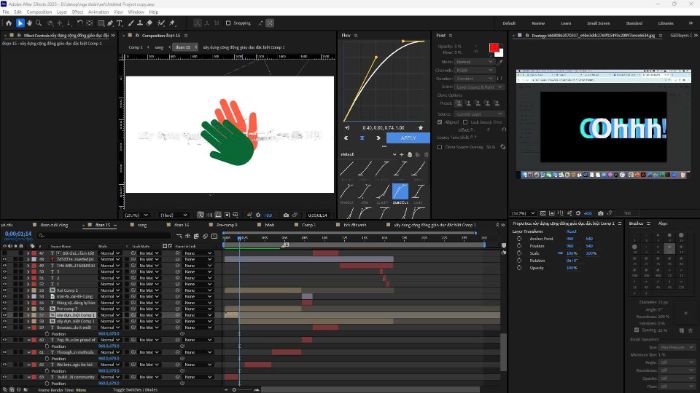700x393 pixels.
Task: Open the composition mini-flowchart in timeline
Action: click(x=179, y=236)
